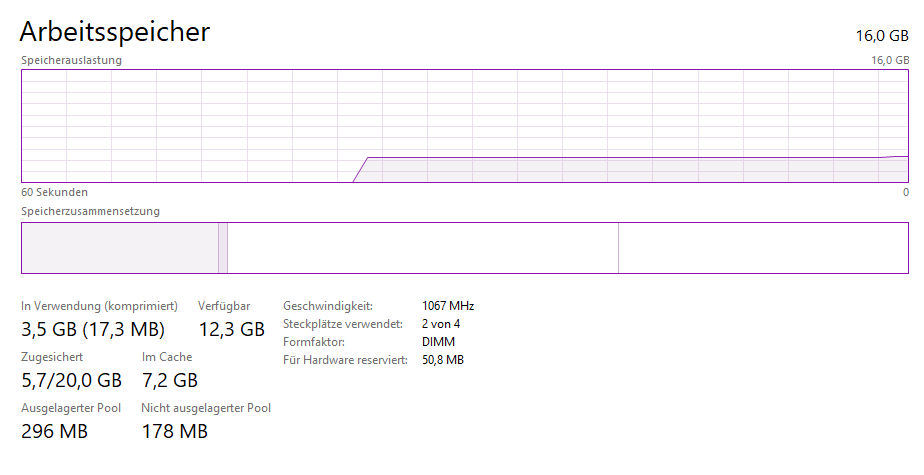
Task: Click the 3,5 GB (17,3 MB) value
Action: (x=93, y=329)
